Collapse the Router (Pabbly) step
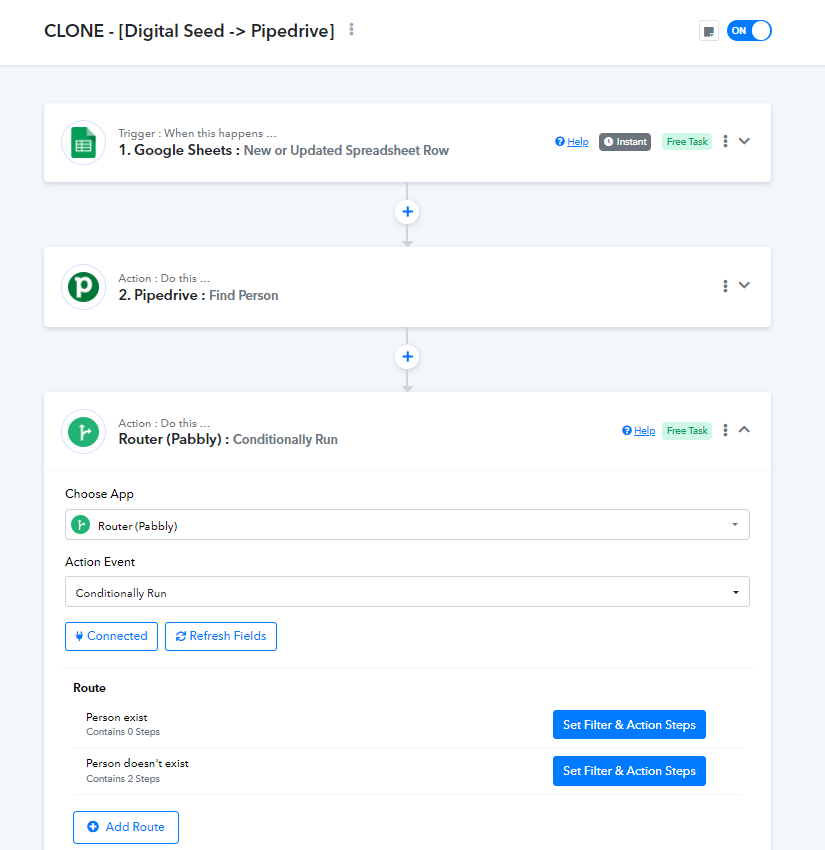Image resolution: width=825 pixels, height=850 pixels. pyautogui.click(x=744, y=429)
